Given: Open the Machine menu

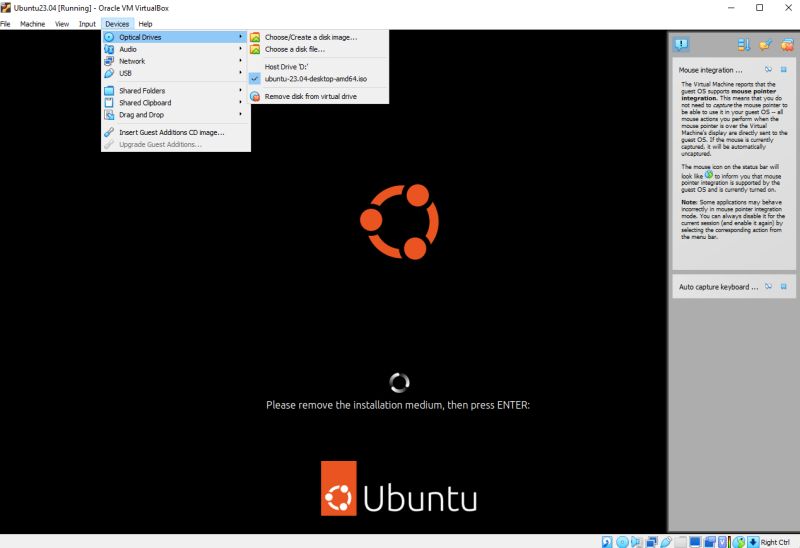Looking at the screenshot, I should point(33,24).
